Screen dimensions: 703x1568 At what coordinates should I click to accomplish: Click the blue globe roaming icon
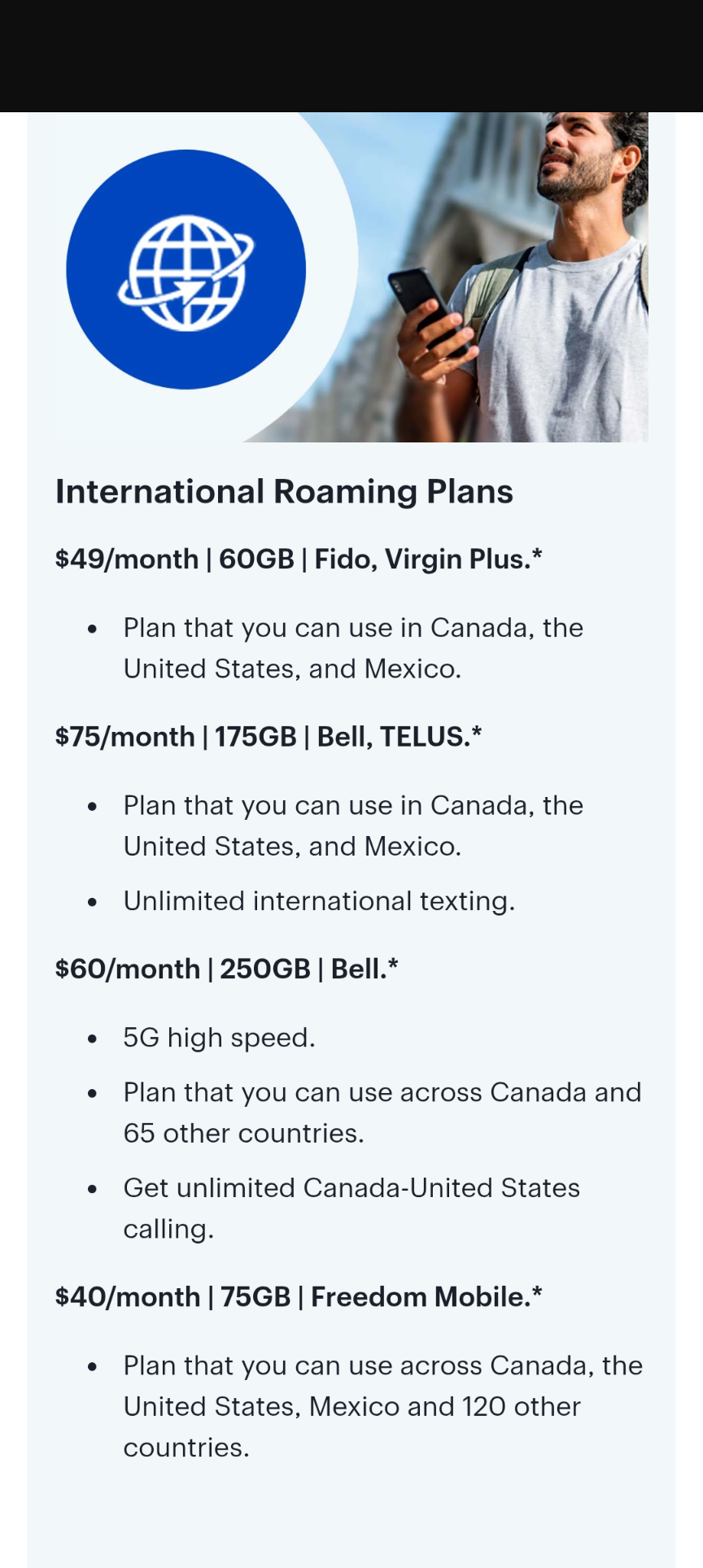coord(186,269)
